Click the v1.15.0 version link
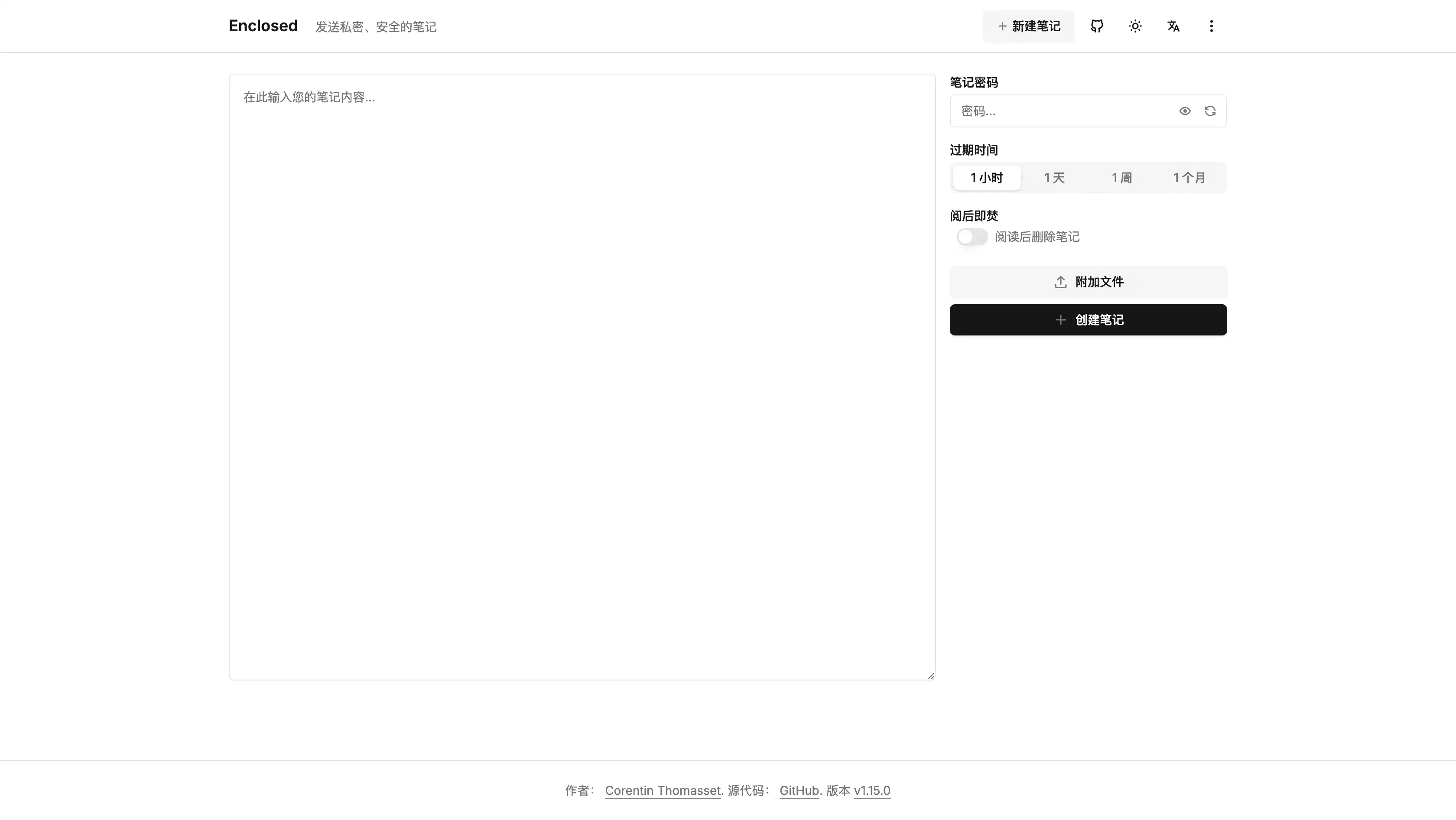This screenshot has width=1456, height=820. (x=871, y=791)
